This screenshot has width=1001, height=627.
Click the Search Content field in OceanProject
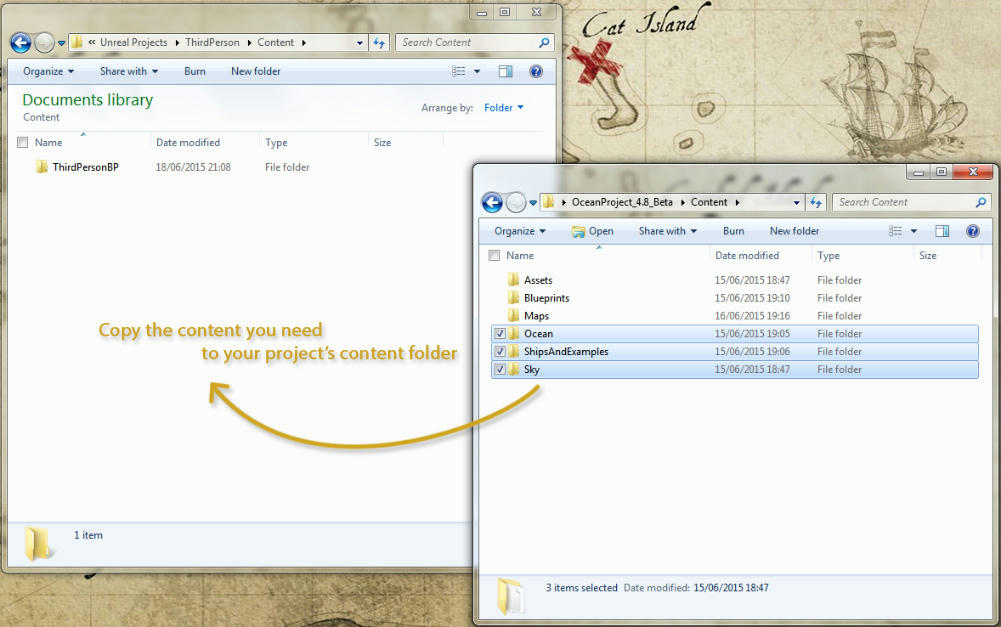tap(902, 202)
